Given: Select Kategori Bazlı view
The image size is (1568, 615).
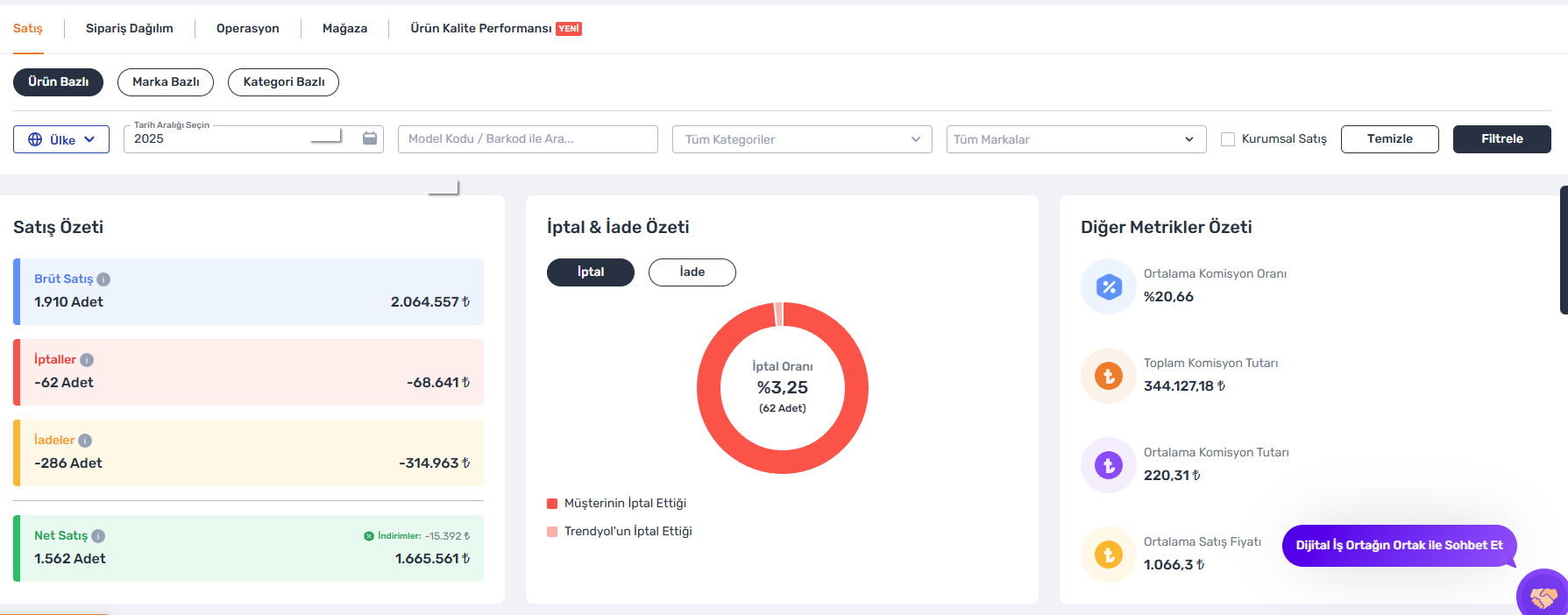Looking at the screenshot, I should (283, 82).
